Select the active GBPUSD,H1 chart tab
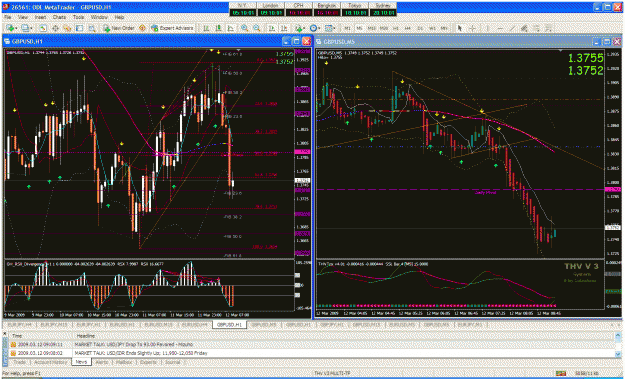625x379 pixels. [x=230, y=325]
